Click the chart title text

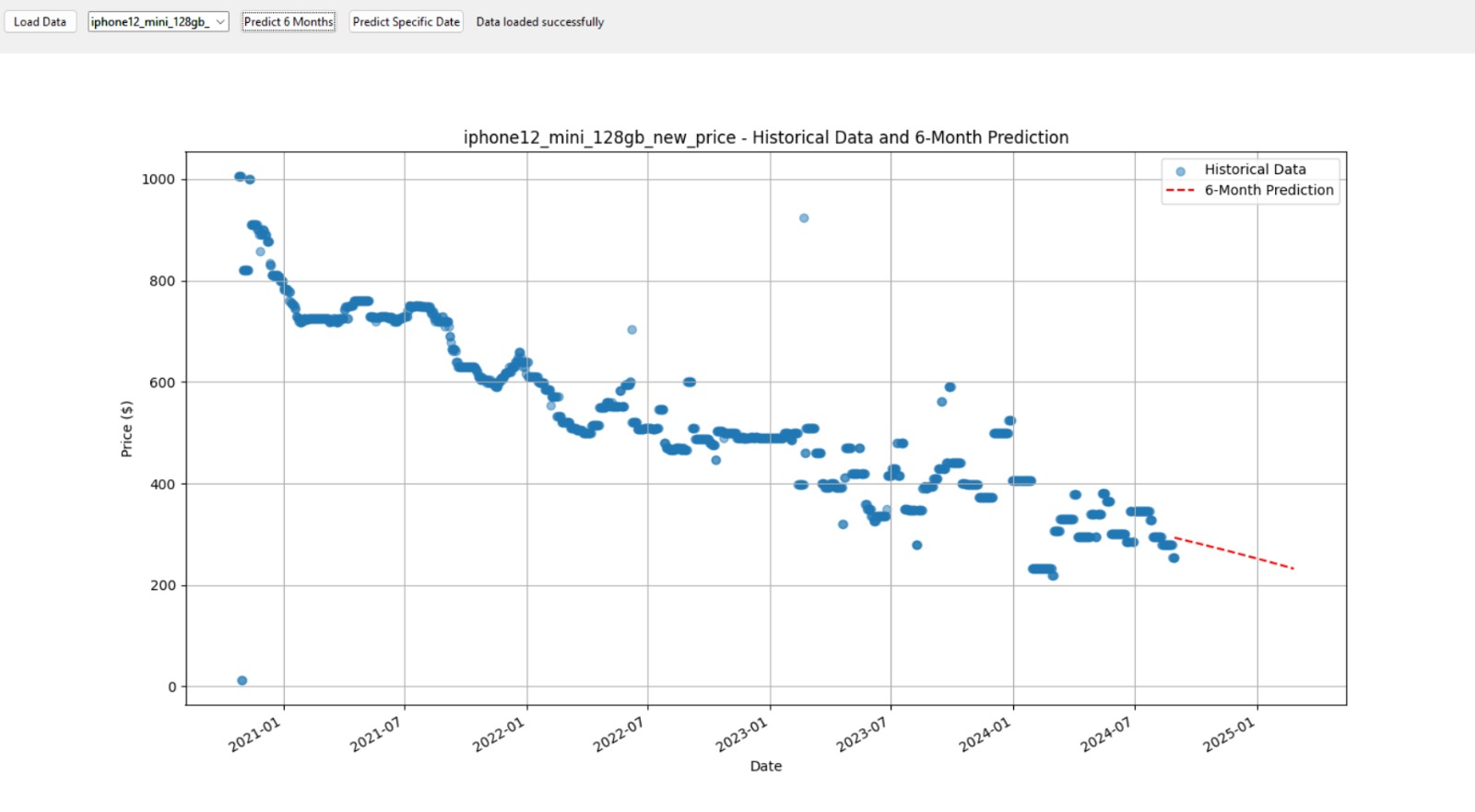(766, 137)
